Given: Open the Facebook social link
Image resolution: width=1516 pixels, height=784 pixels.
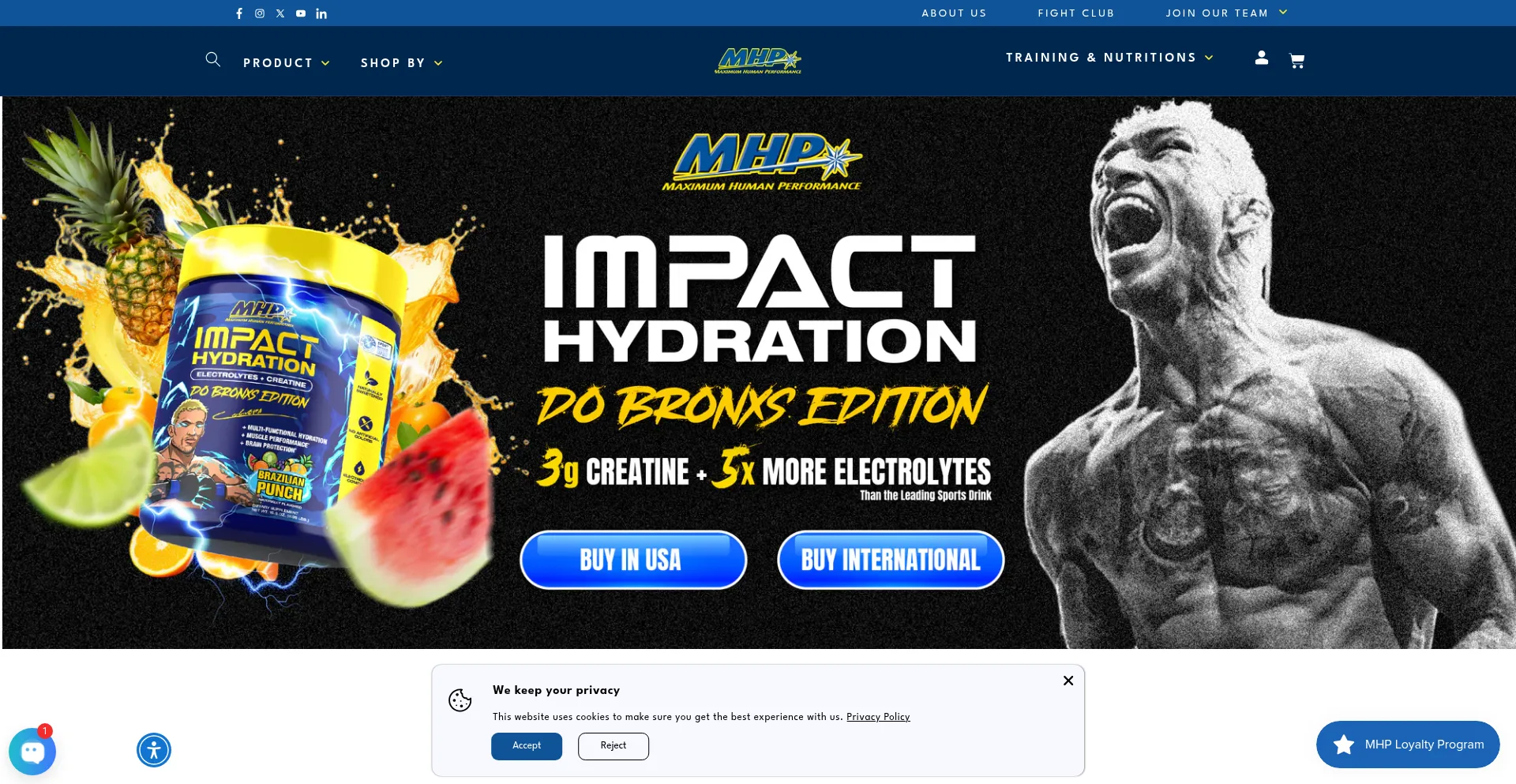Looking at the screenshot, I should pyautogui.click(x=239, y=13).
